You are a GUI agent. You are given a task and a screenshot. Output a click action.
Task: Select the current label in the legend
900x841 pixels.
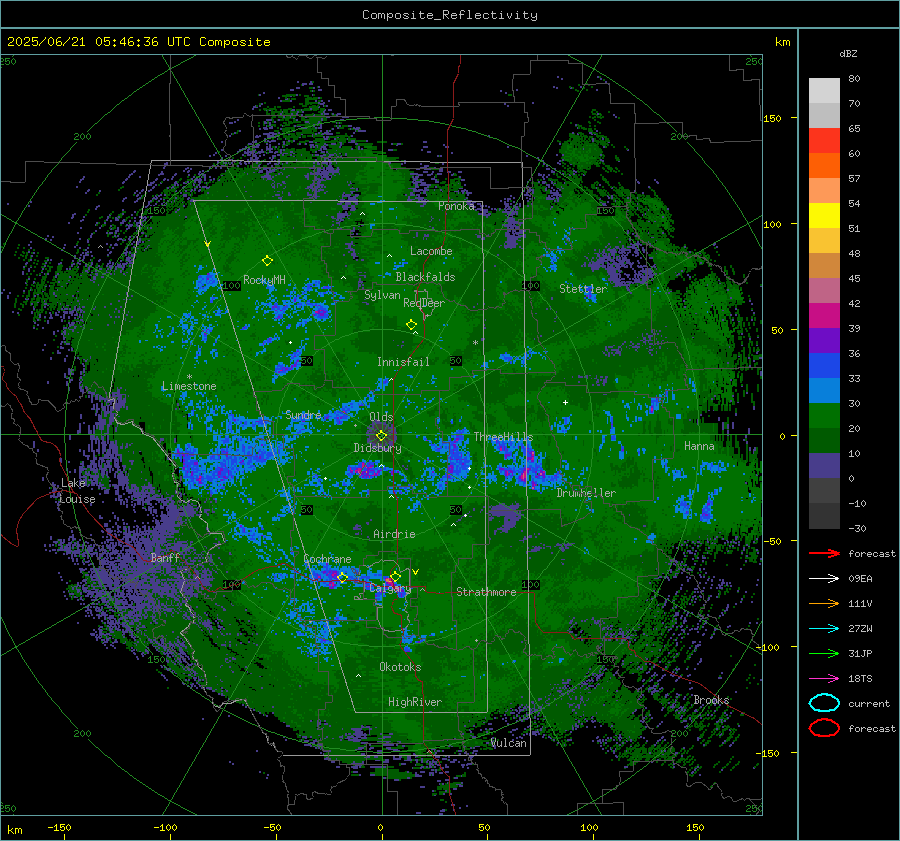tap(869, 703)
